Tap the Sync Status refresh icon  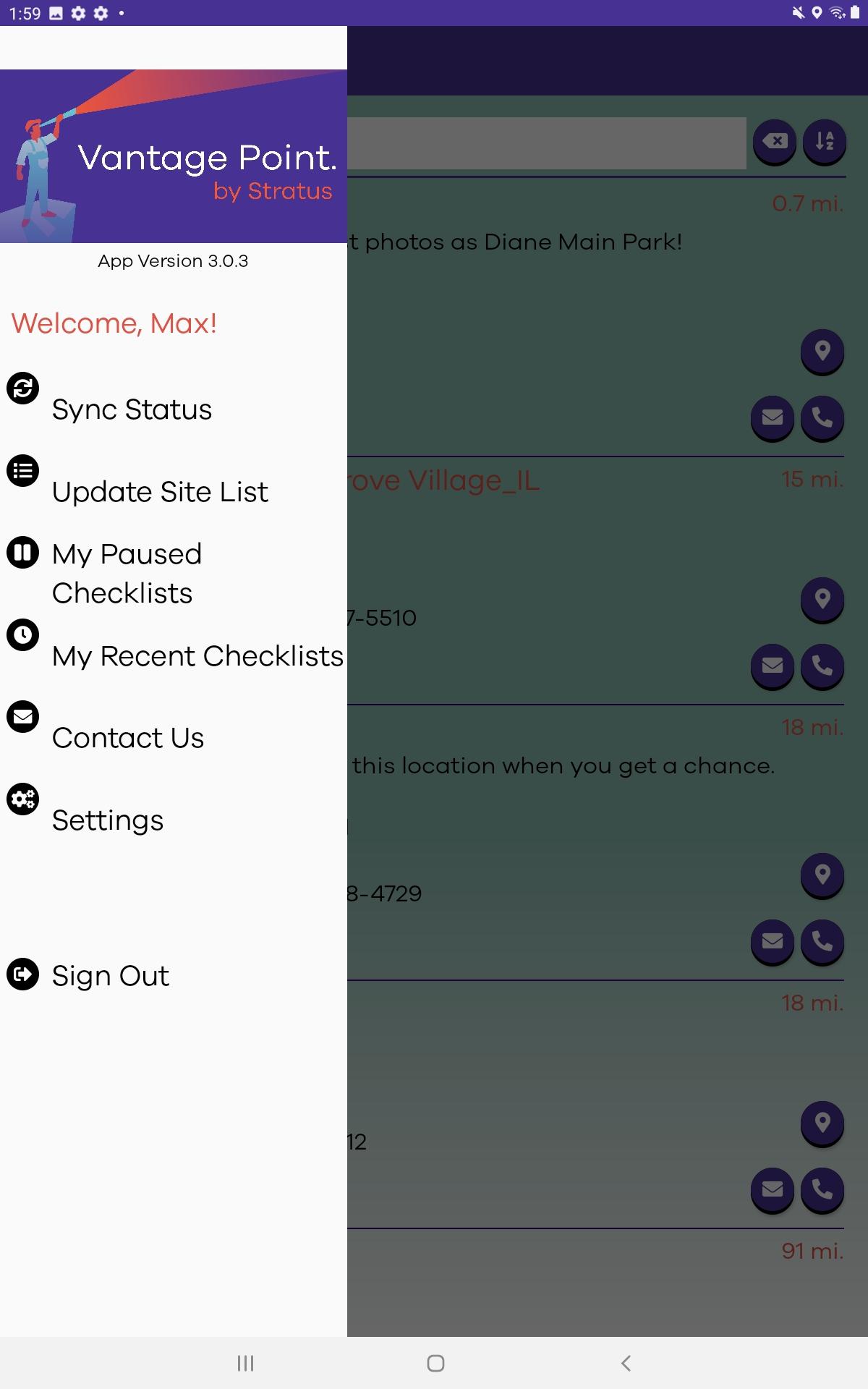22,388
